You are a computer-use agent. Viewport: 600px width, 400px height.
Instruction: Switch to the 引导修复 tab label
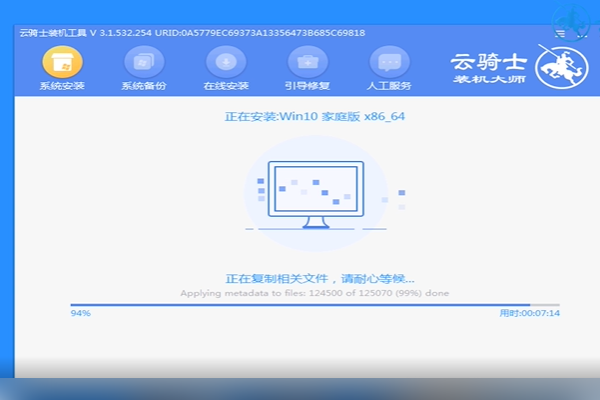tap(307, 86)
